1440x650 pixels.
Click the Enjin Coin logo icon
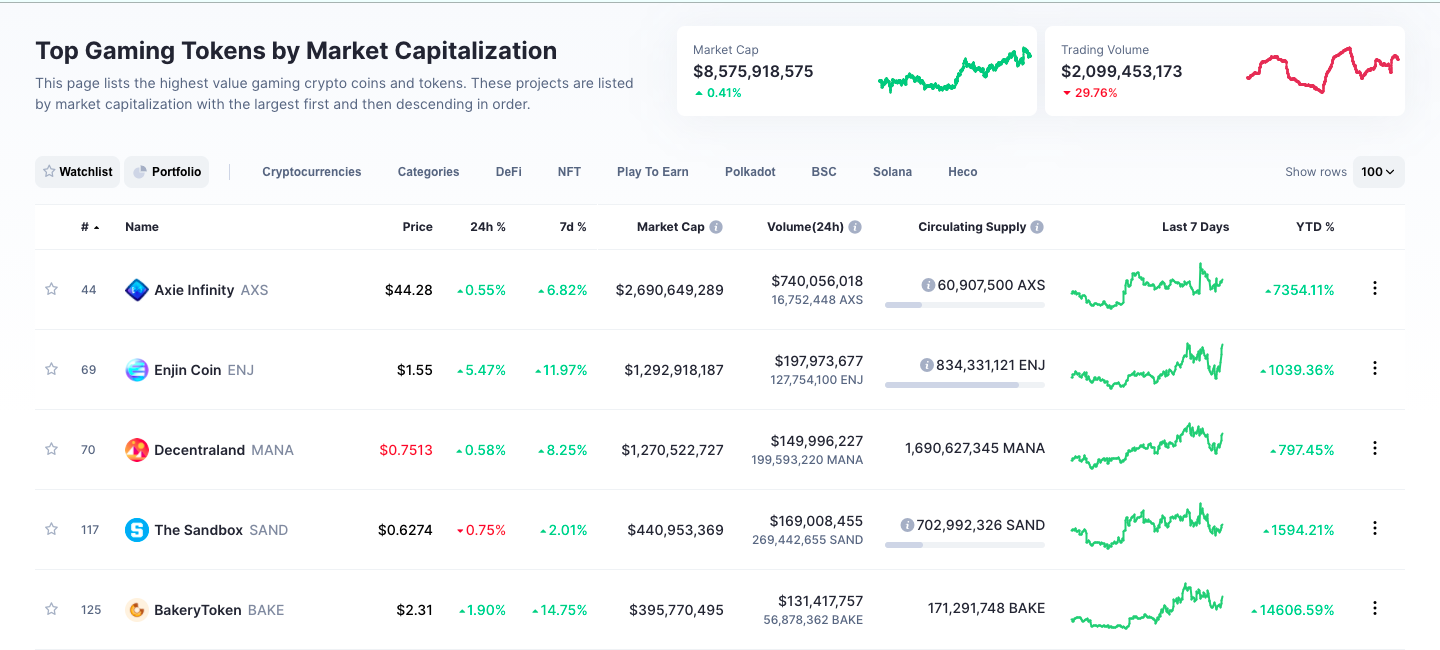pyautogui.click(x=137, y=370)
